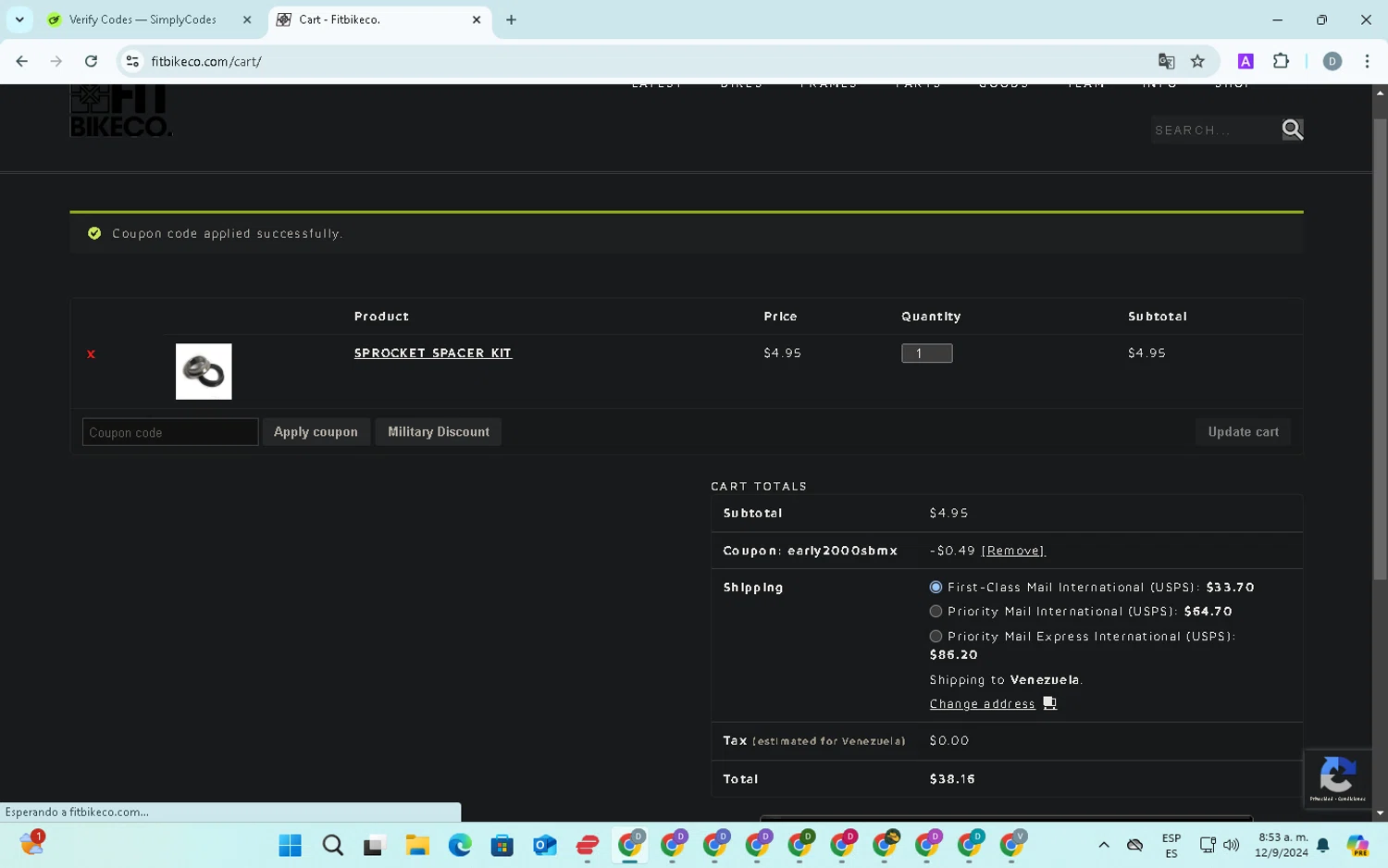The height and width of the screenshot is (868, 1388).
Task: Remove the early2000sbmx coupon
Action: 1013,551
